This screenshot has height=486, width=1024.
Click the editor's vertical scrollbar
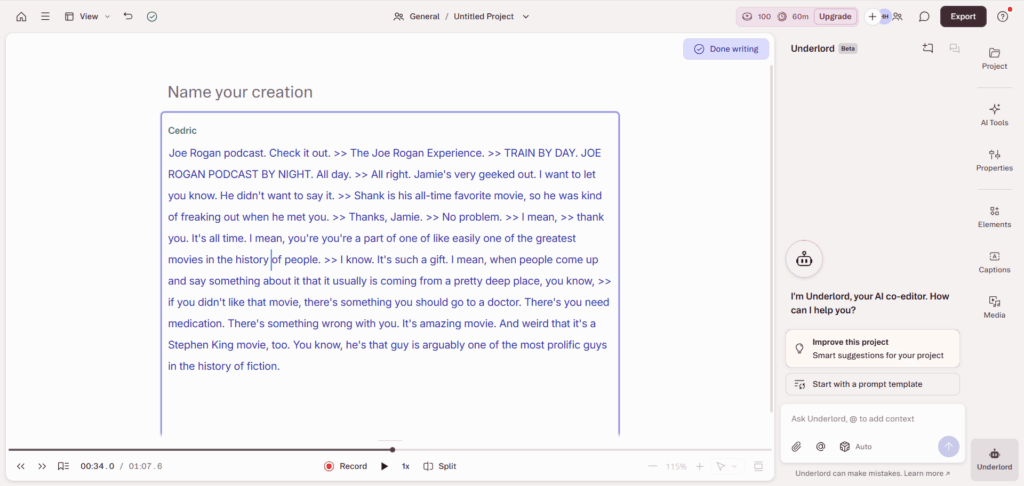(771, 237)
